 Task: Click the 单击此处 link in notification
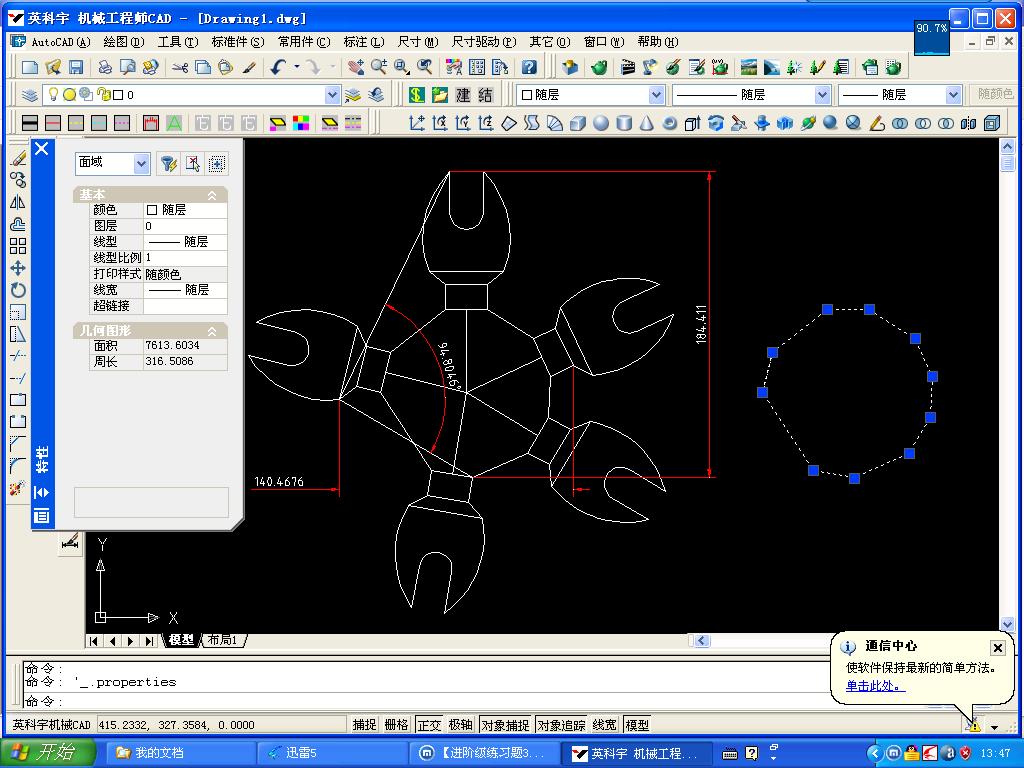875,686
